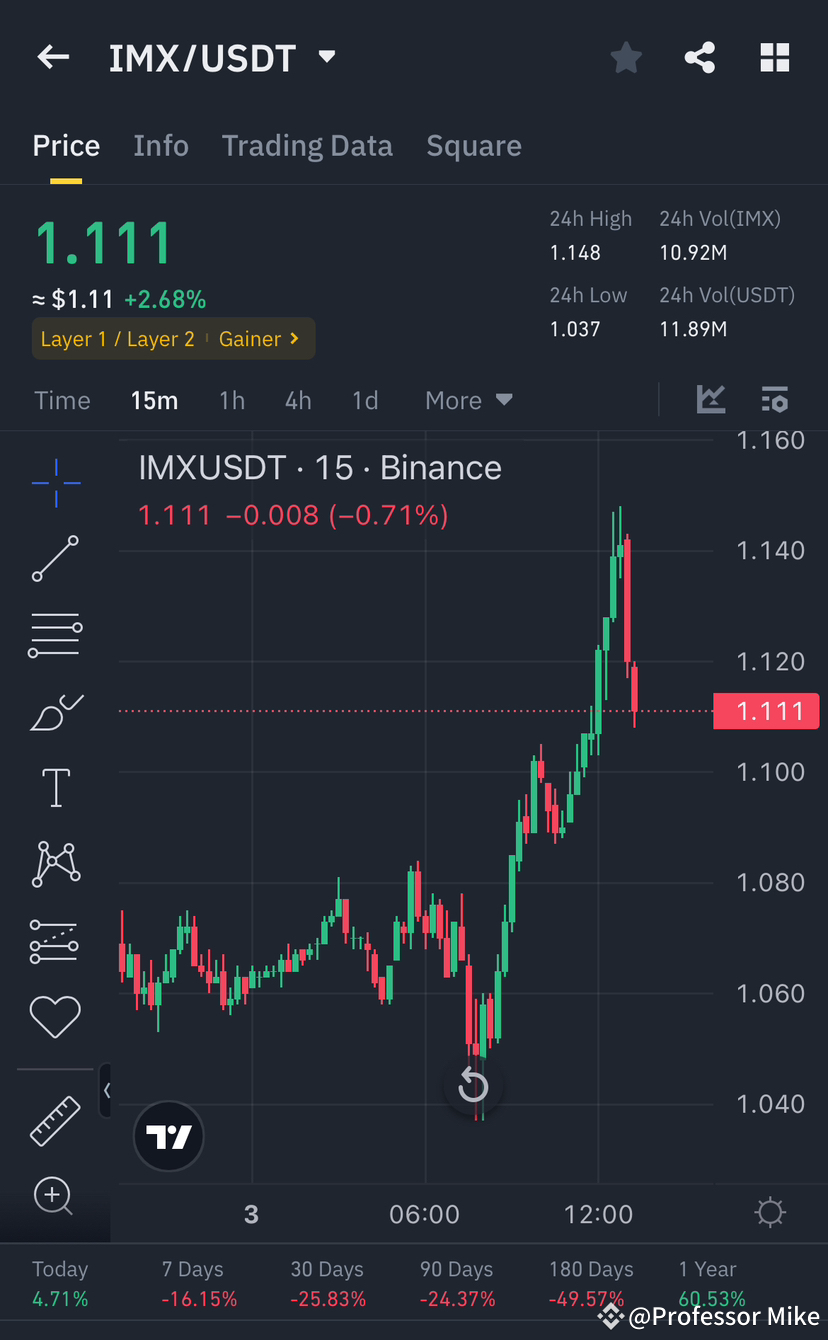Open the emoji/heart sticker tool
Viewport: 828px width, 1340px height.
(x=55, y=1017)
